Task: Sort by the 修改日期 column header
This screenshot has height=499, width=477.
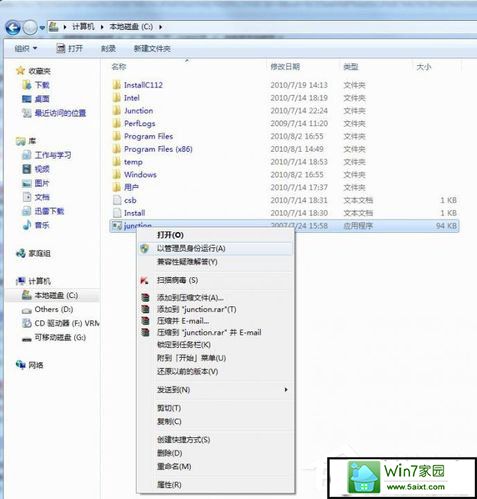Action: (285, 67)
